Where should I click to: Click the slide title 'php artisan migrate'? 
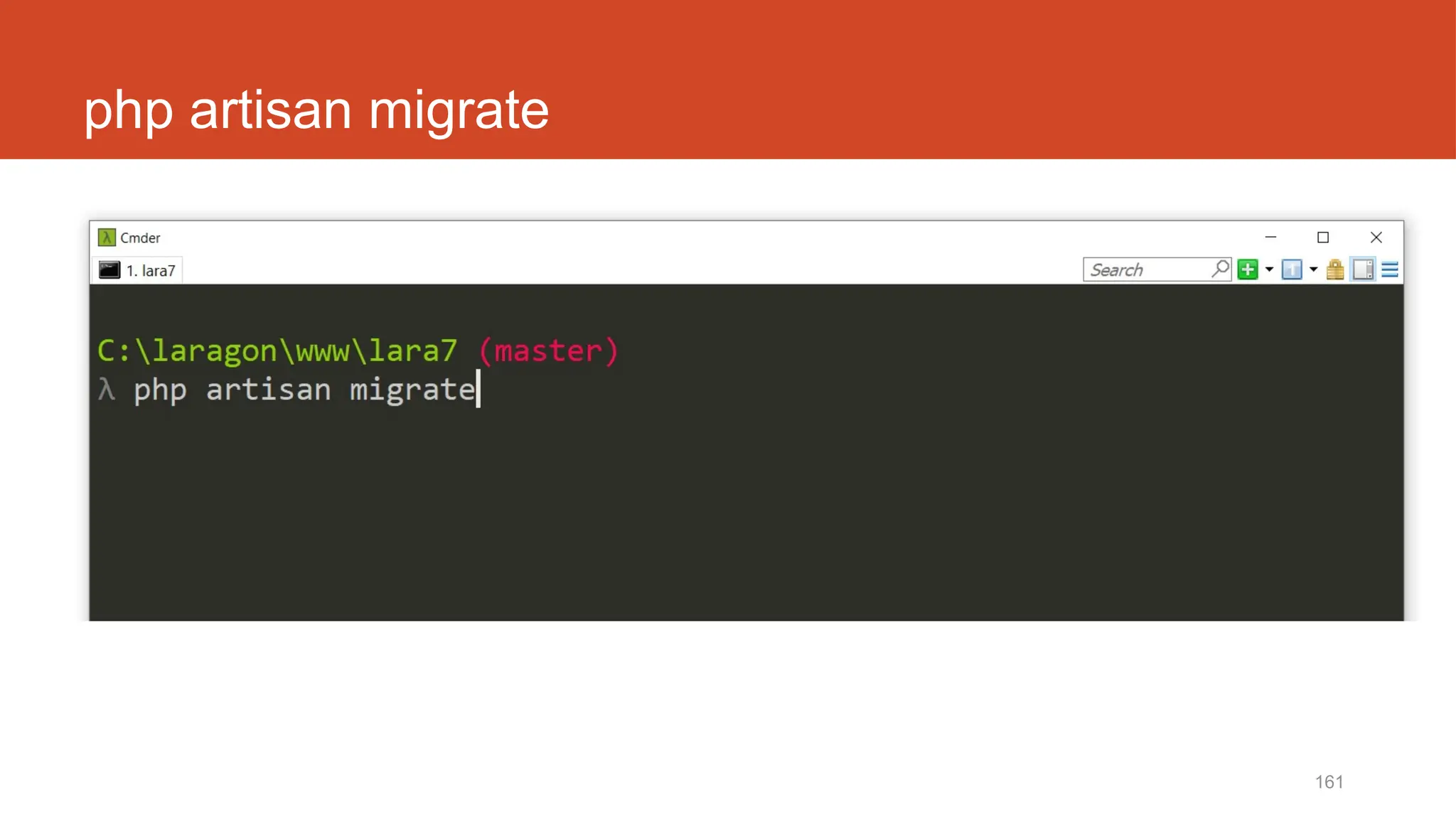coord(316,110)
